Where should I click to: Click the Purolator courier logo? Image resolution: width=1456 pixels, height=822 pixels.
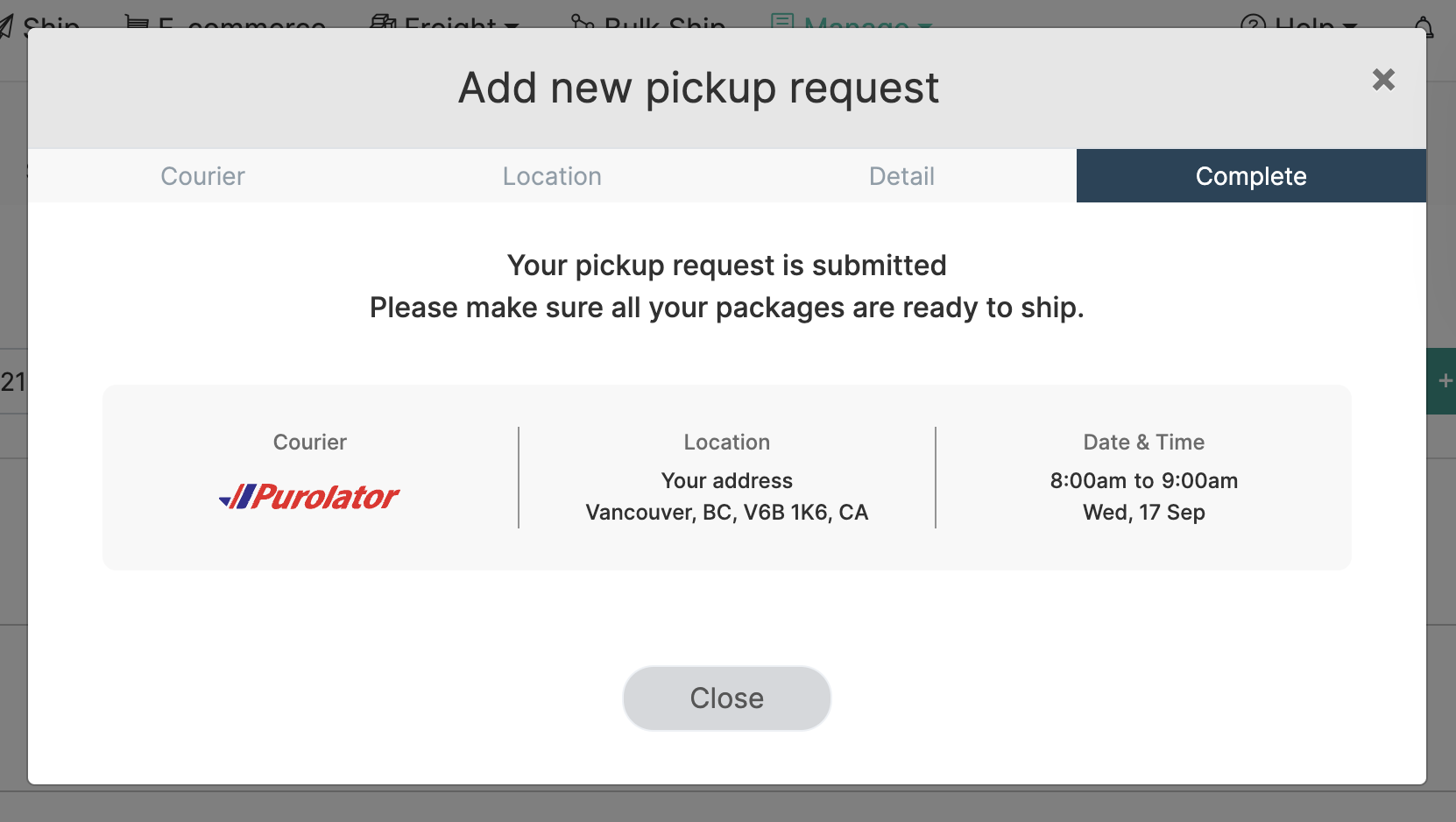pos(309,497)
